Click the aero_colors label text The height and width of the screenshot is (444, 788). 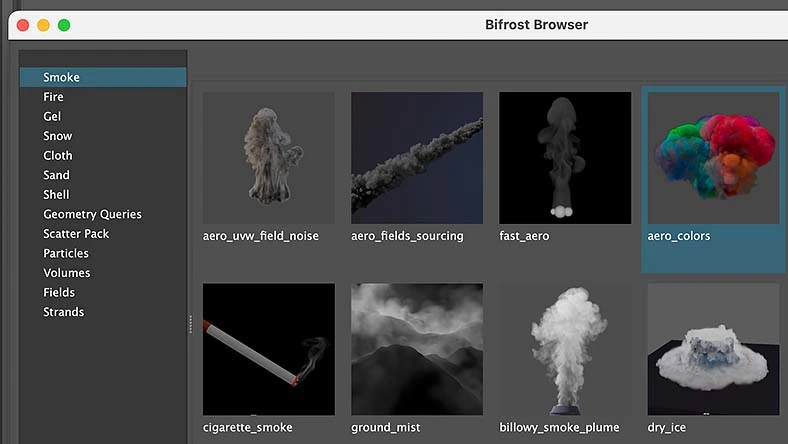(x=679, y=236)
